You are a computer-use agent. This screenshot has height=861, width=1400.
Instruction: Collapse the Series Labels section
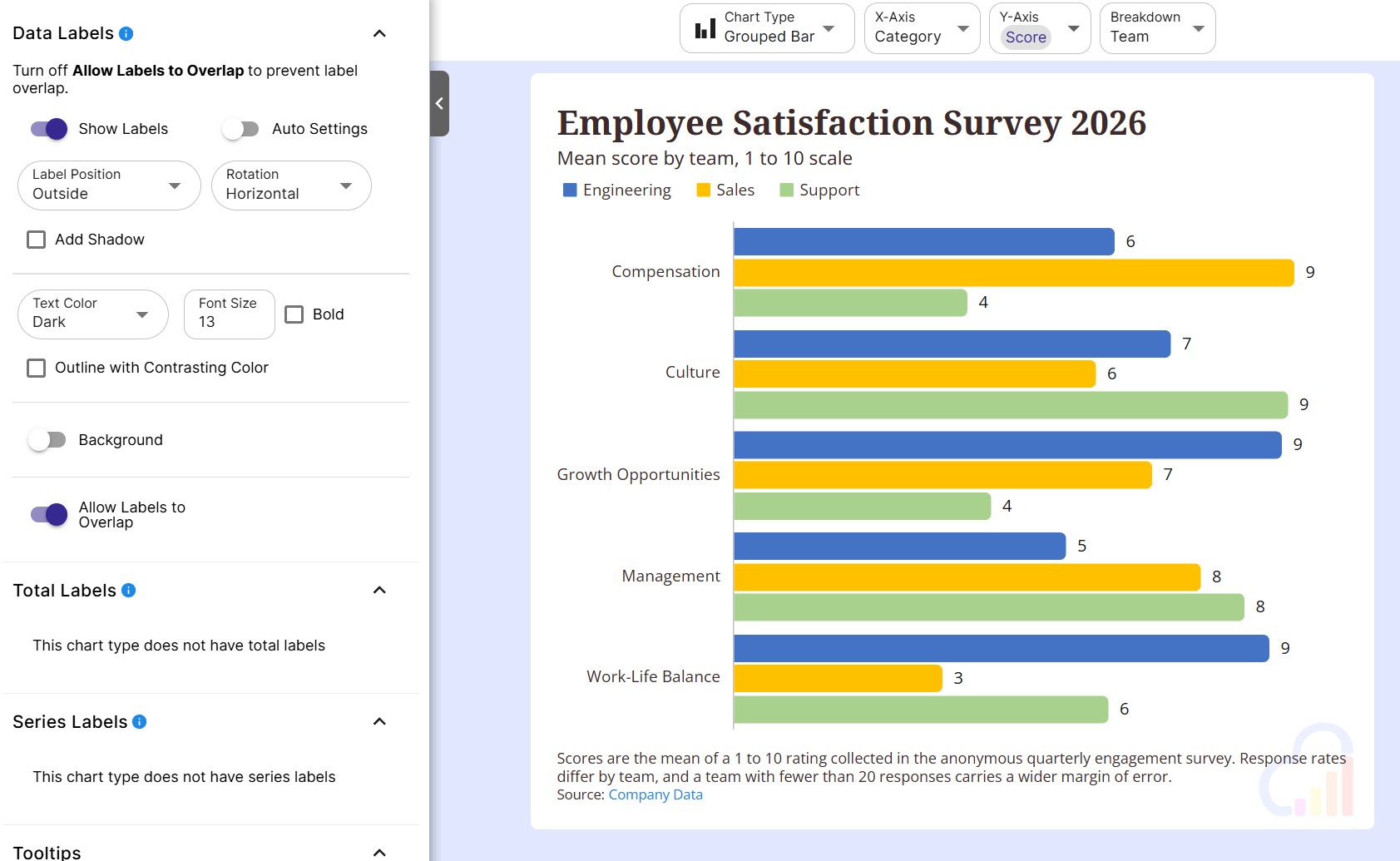(379, 721)
